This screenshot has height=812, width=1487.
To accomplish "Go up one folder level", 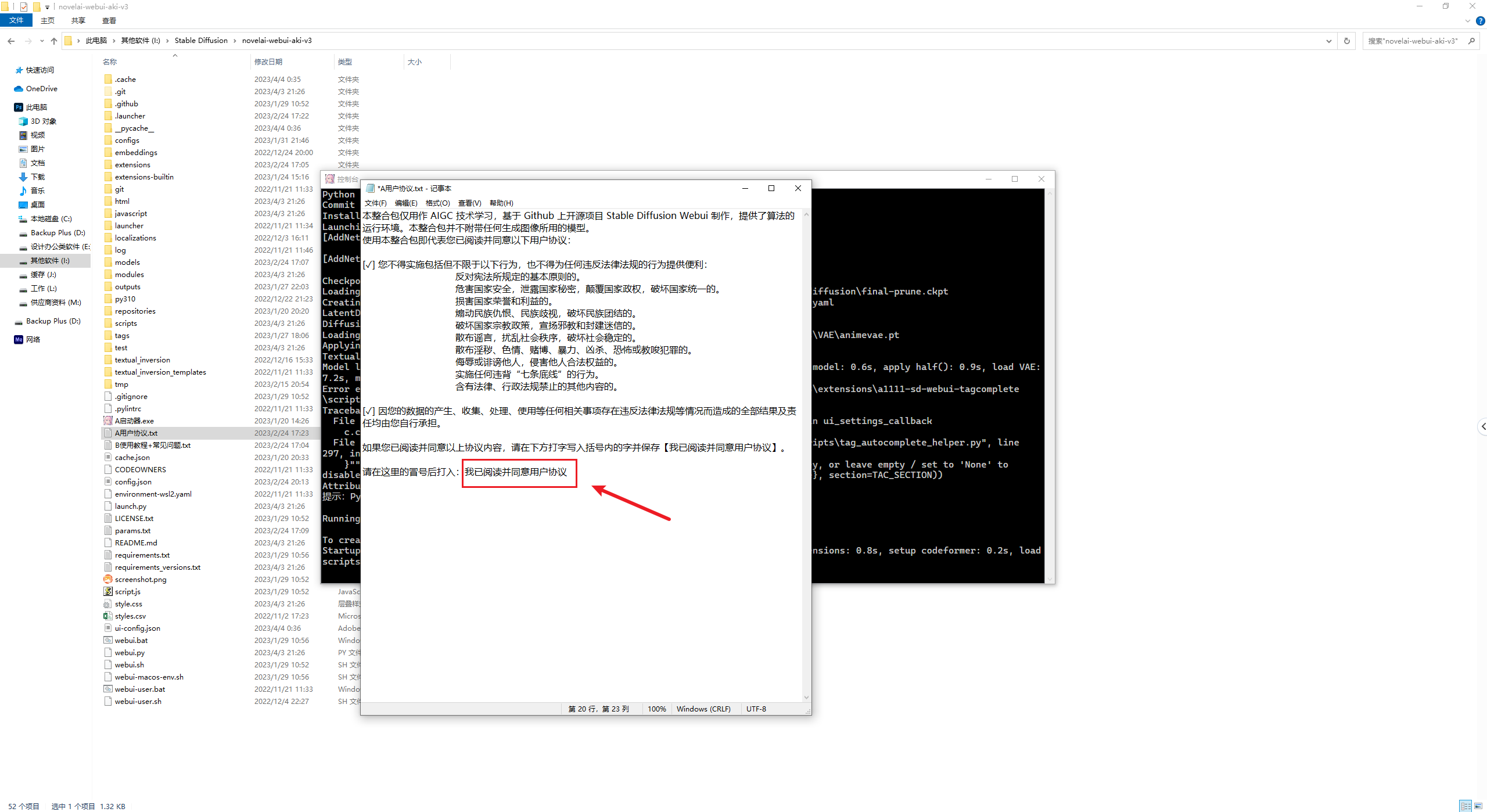I will pyautogui.click(x=54, y=41).
